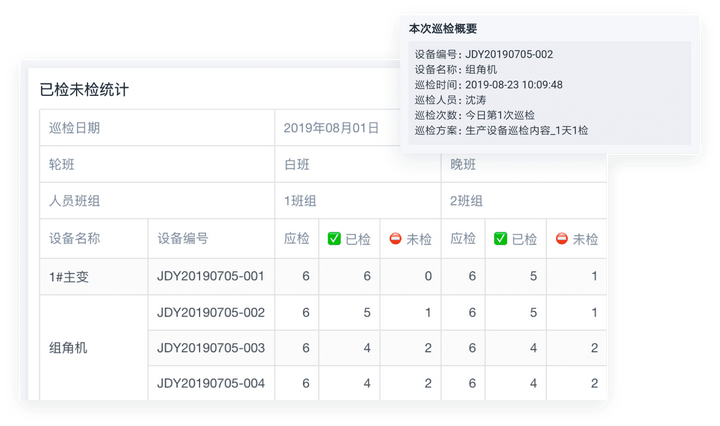Click the 应检 header under 白班
Screen dimensions: 720x426
297,239
